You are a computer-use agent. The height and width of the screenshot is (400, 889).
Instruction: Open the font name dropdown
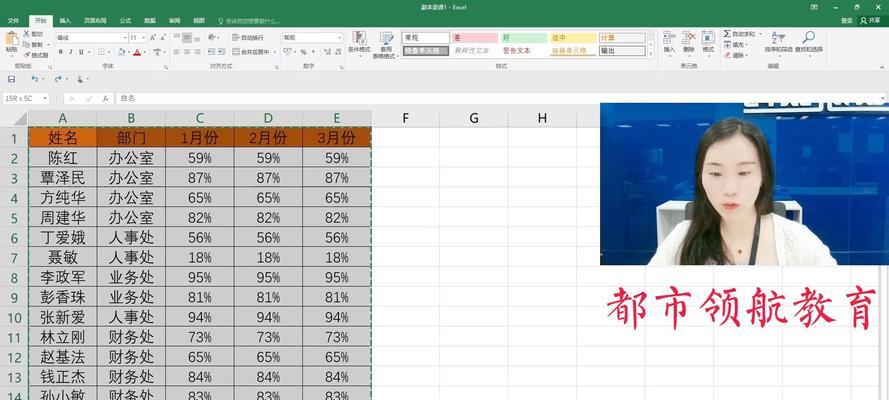tap(125, 38)
